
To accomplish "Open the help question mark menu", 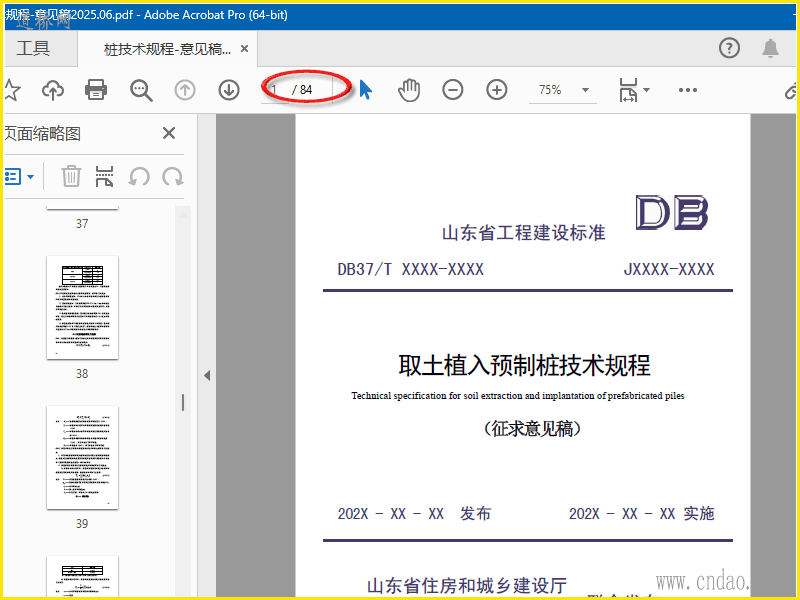I will coord(729,48).
